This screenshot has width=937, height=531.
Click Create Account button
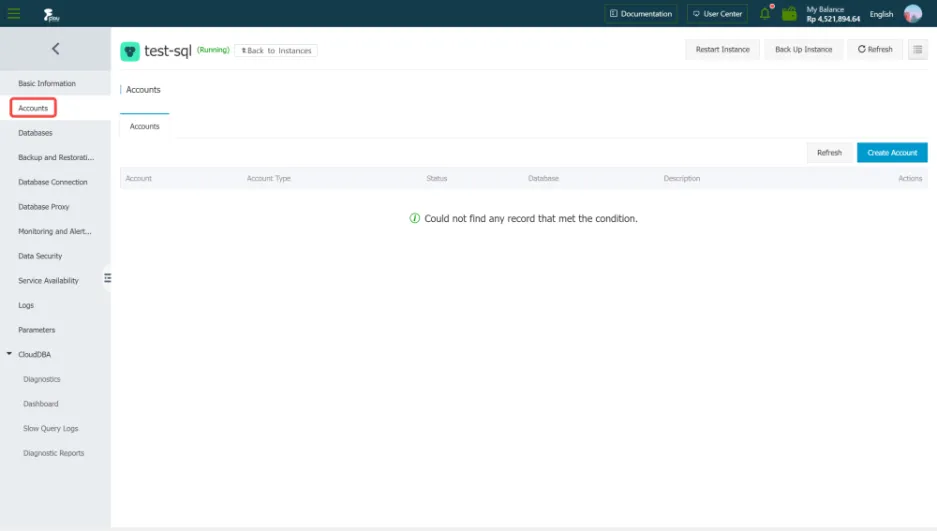coord(892,152)
